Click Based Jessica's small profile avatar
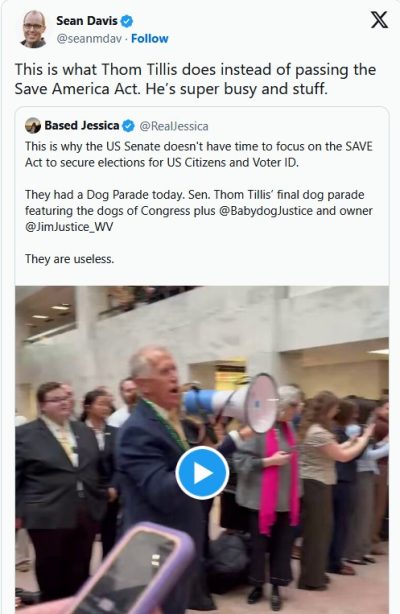Image resolution: width=400 pixels, height=614 pixels. [x=33, y=126]
